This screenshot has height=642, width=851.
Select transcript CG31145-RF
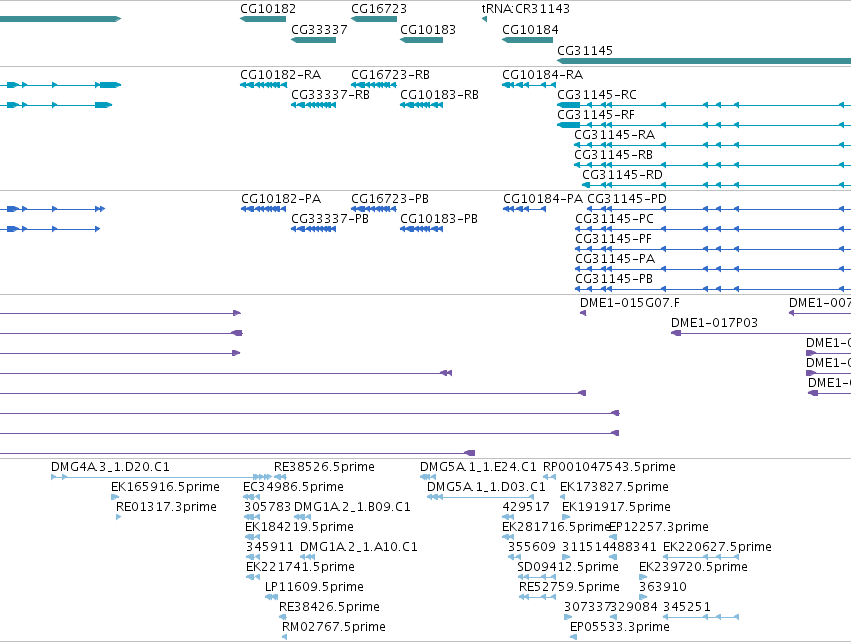[596, 115]
